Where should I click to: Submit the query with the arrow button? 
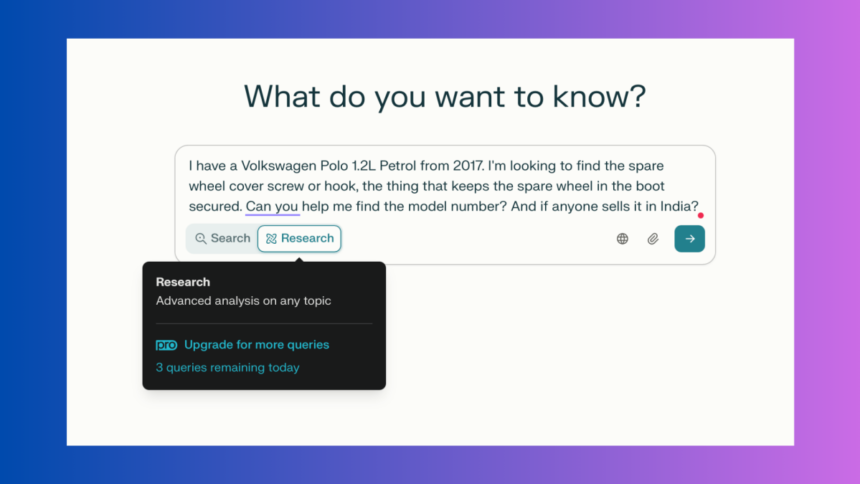(x=689, y=239)
